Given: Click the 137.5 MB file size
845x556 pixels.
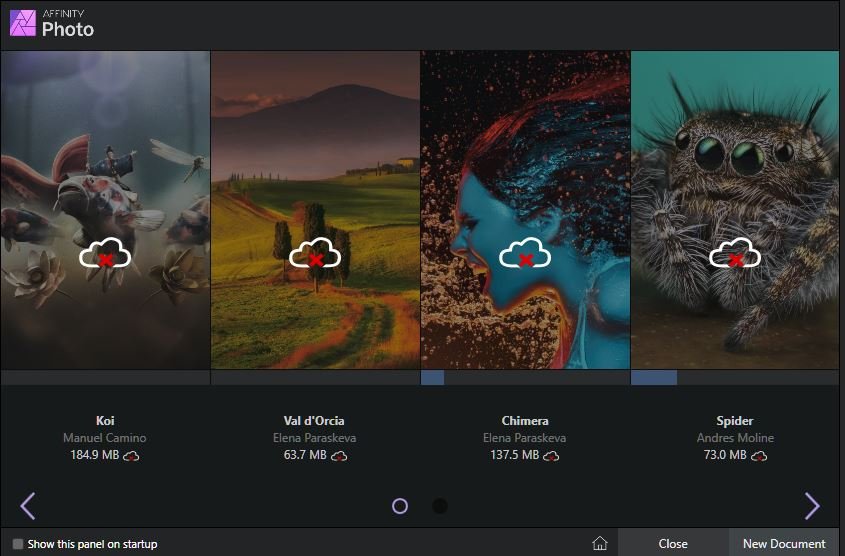Looking at the screenshot, I should tap(515, 455).
